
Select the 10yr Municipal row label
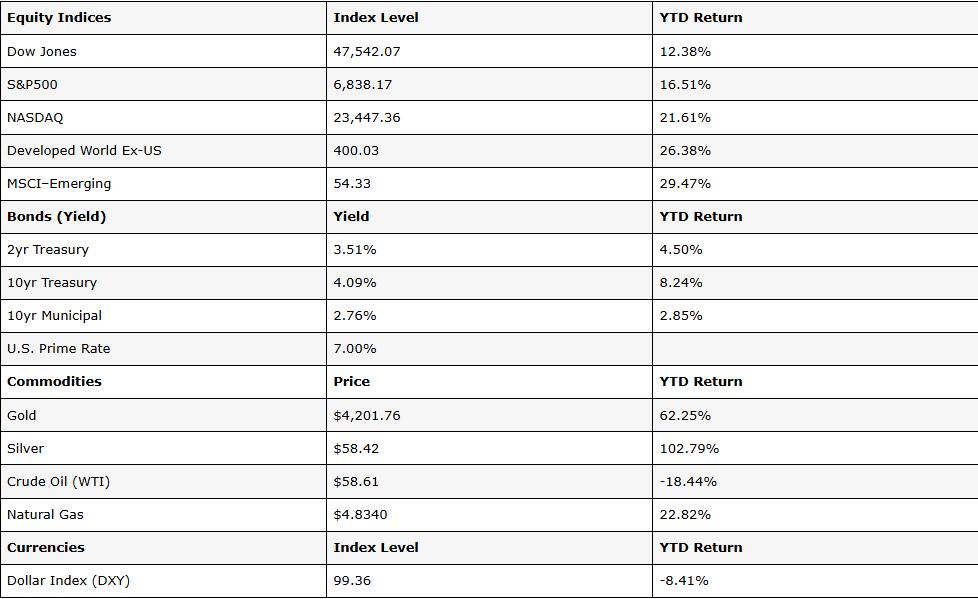(x=54, y=316)
